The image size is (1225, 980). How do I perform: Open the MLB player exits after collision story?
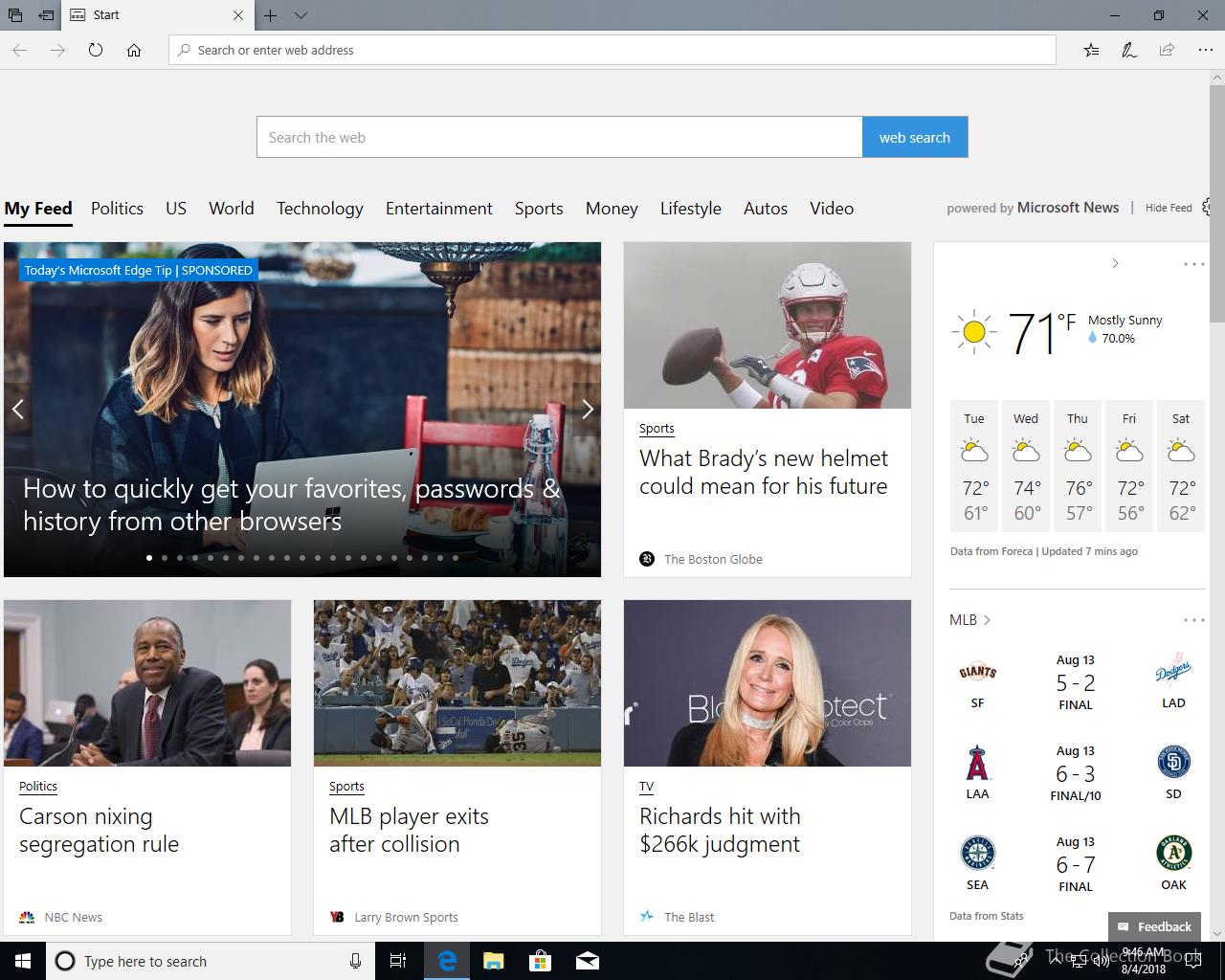point(410,830)
